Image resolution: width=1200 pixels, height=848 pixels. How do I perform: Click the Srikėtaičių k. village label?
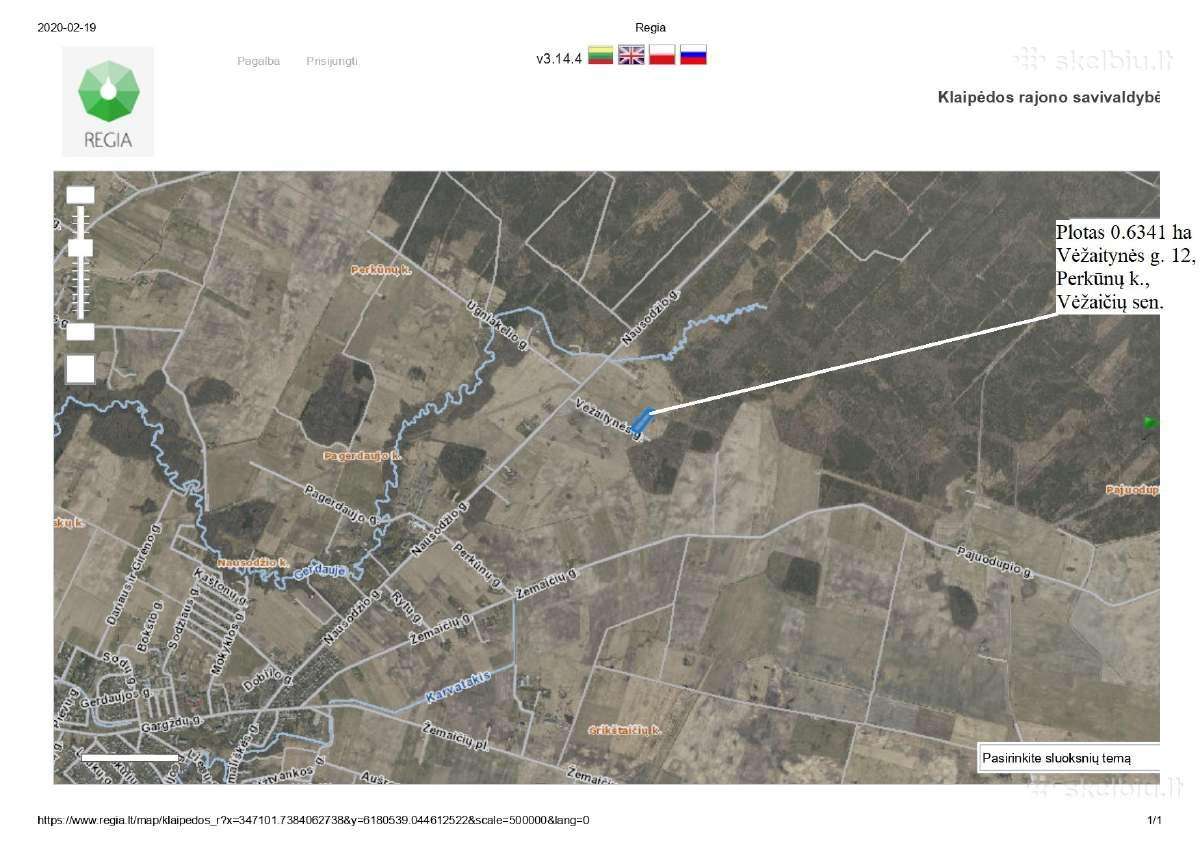point(626,731)
